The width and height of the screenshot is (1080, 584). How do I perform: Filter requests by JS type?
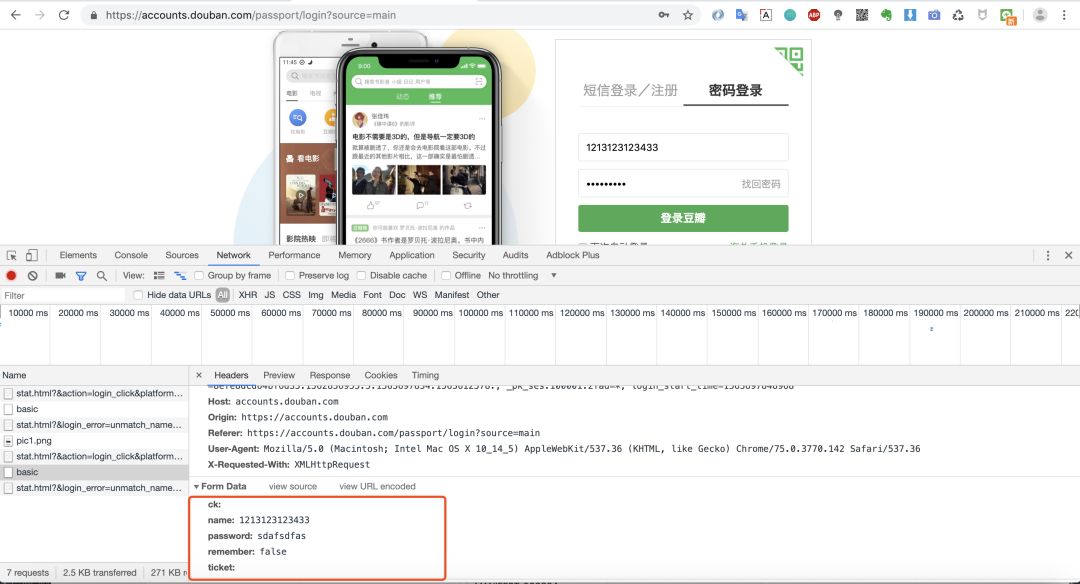(269, 295)
